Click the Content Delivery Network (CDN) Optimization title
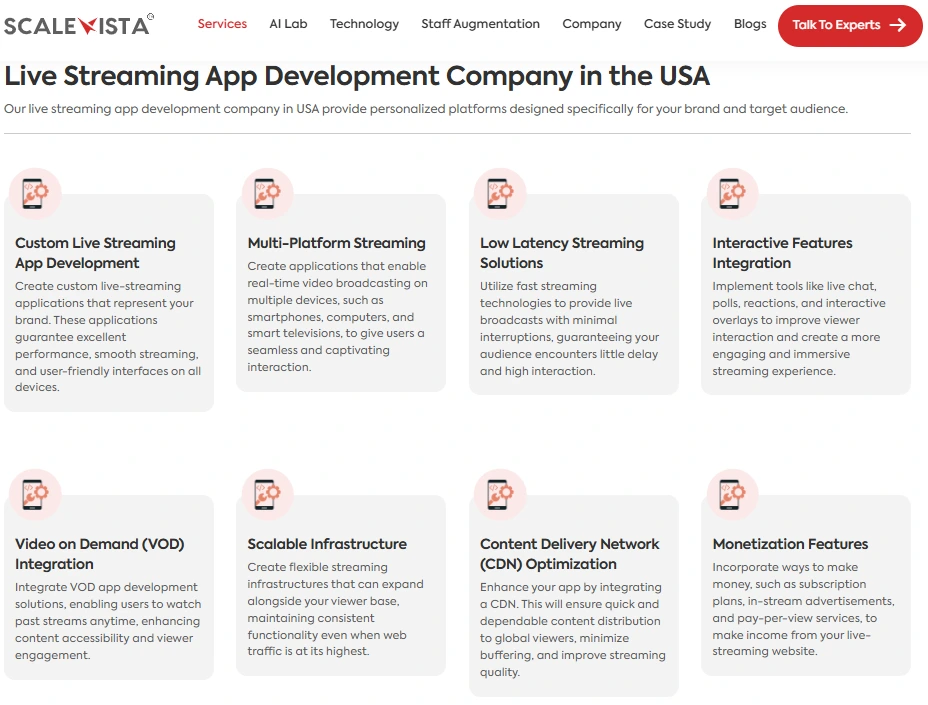Viewport: 928px width, 705px height. (569, 553)
